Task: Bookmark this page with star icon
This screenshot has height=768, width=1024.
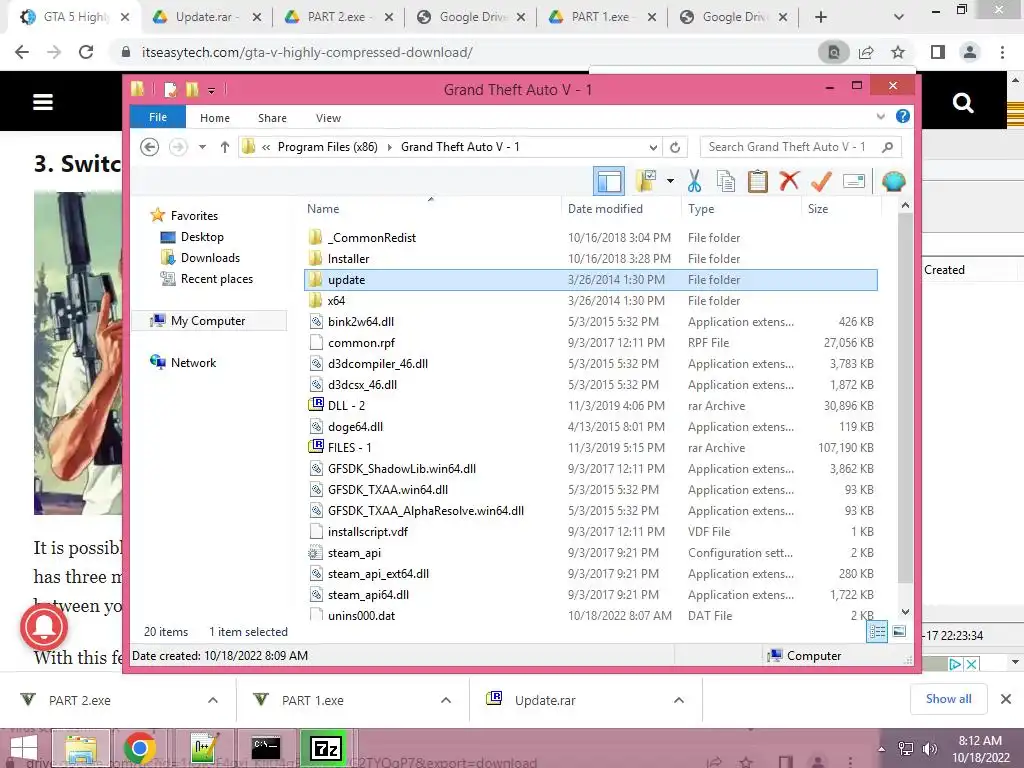Action: (x=898, y=52)
